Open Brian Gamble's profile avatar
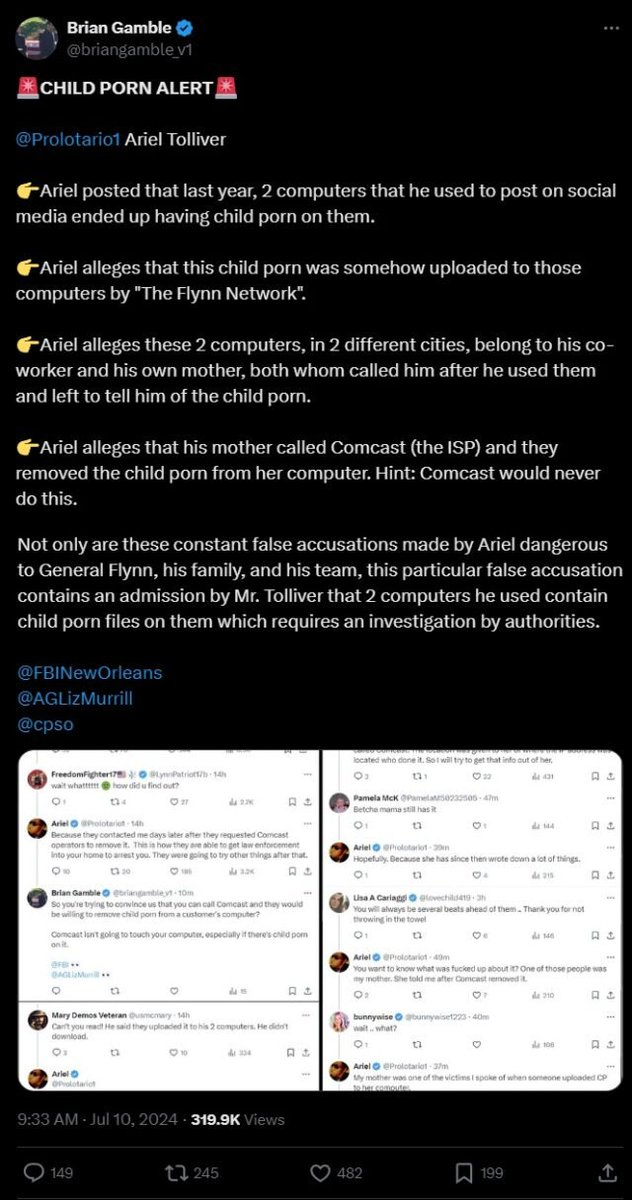 click(35, 39)
